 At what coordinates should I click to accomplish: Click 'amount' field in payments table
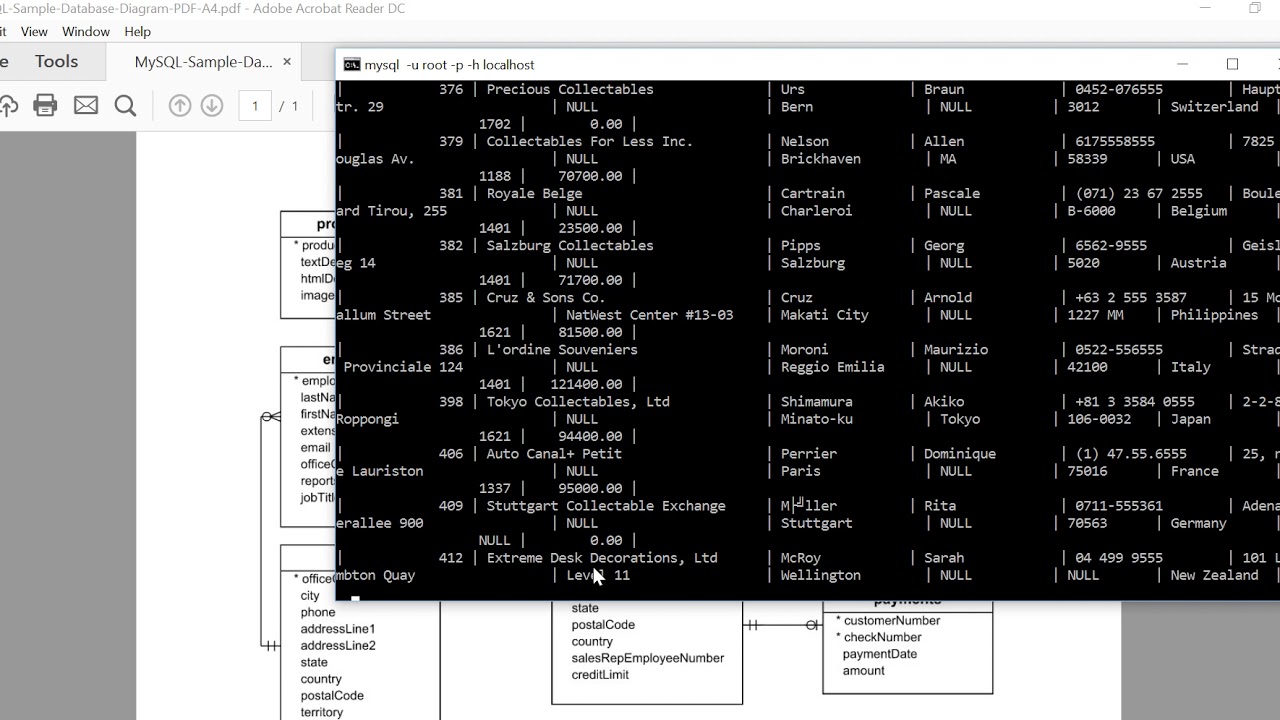[864, 671]
